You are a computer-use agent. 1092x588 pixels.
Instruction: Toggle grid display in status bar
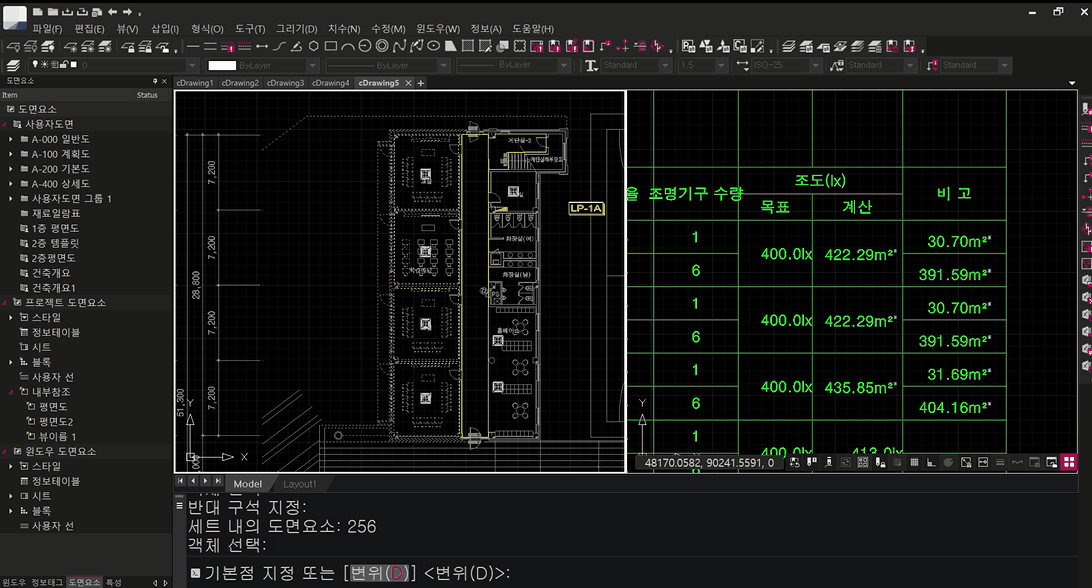pyautogui.click(x=914, y=463)
